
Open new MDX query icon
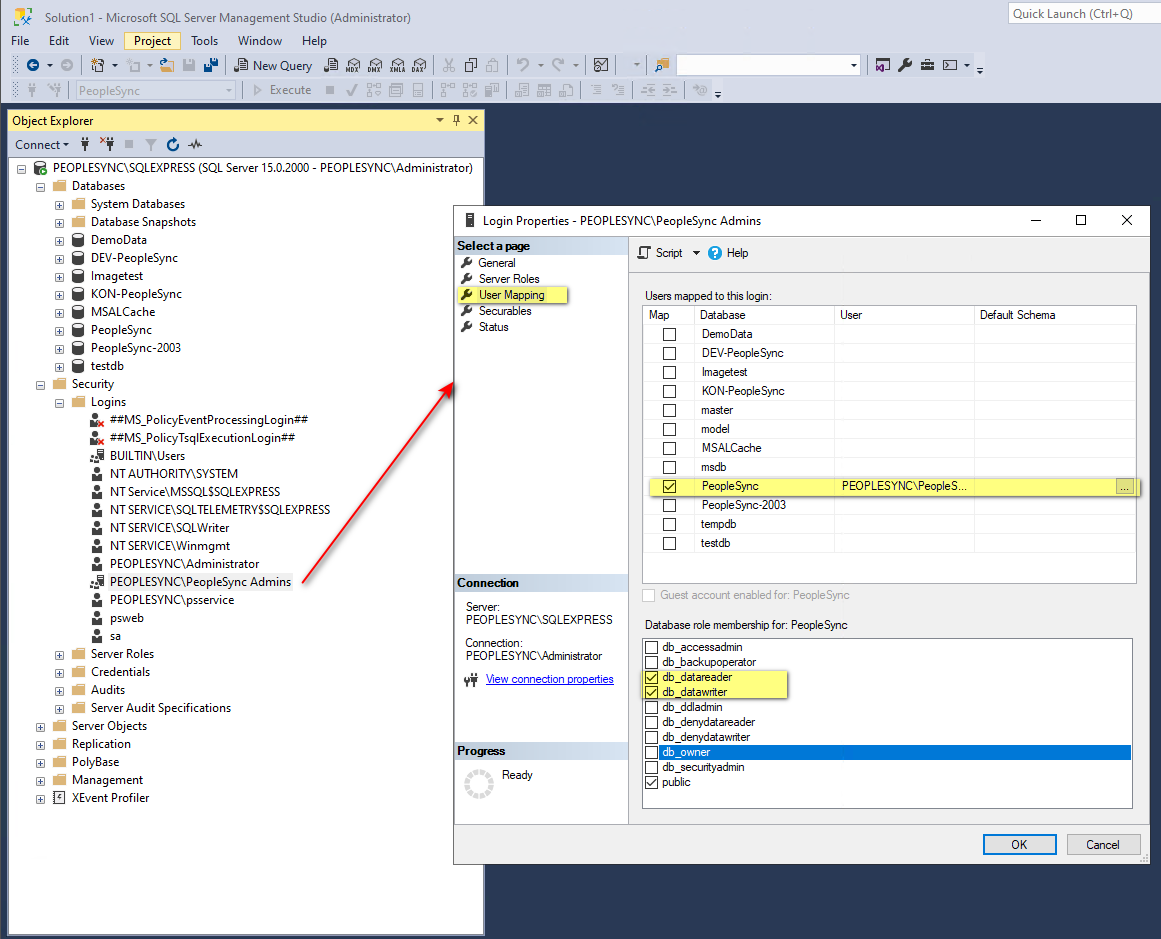click(353, 65)
